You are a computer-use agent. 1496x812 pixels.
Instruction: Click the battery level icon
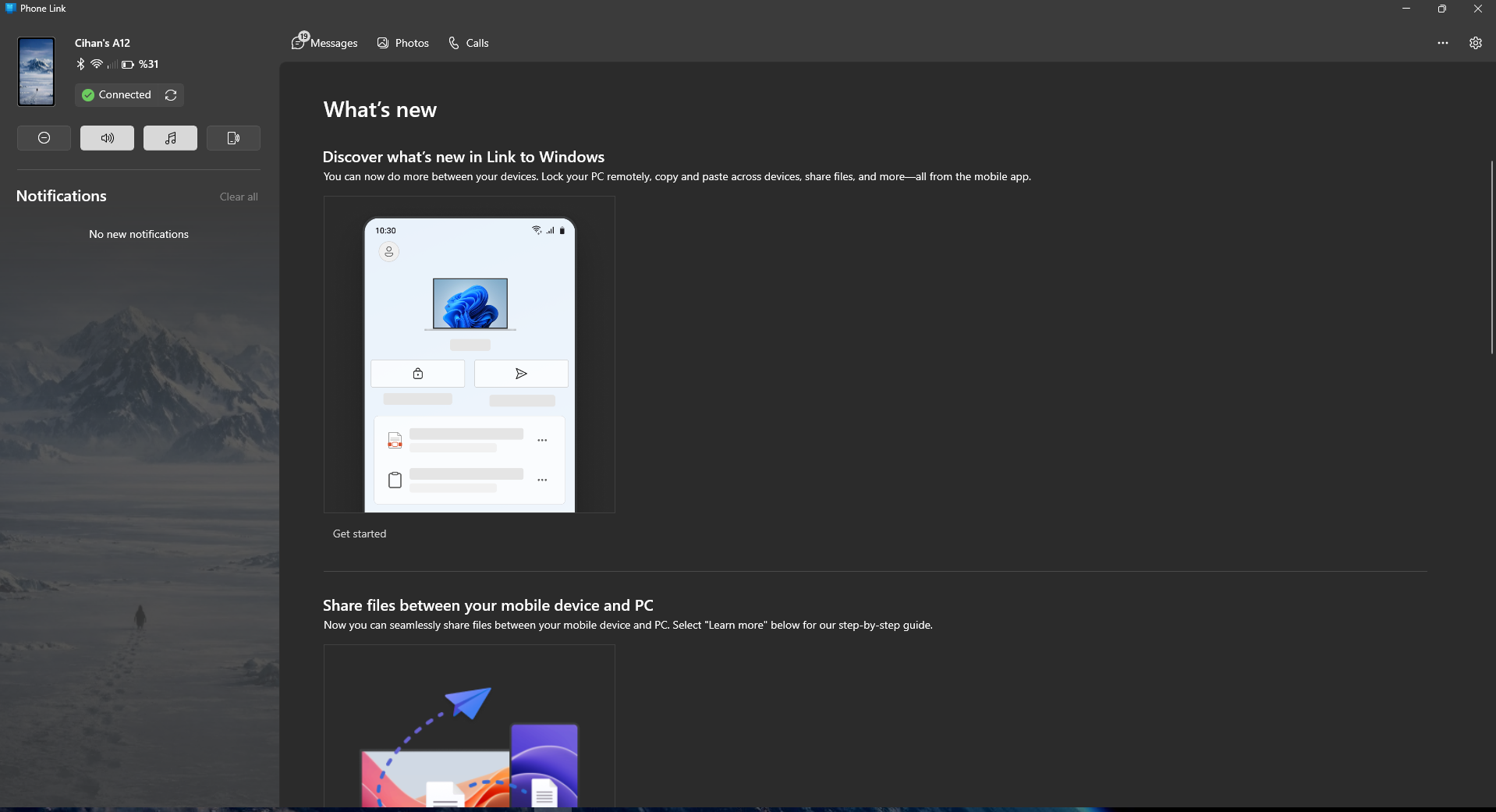click(x=128, y=65)
